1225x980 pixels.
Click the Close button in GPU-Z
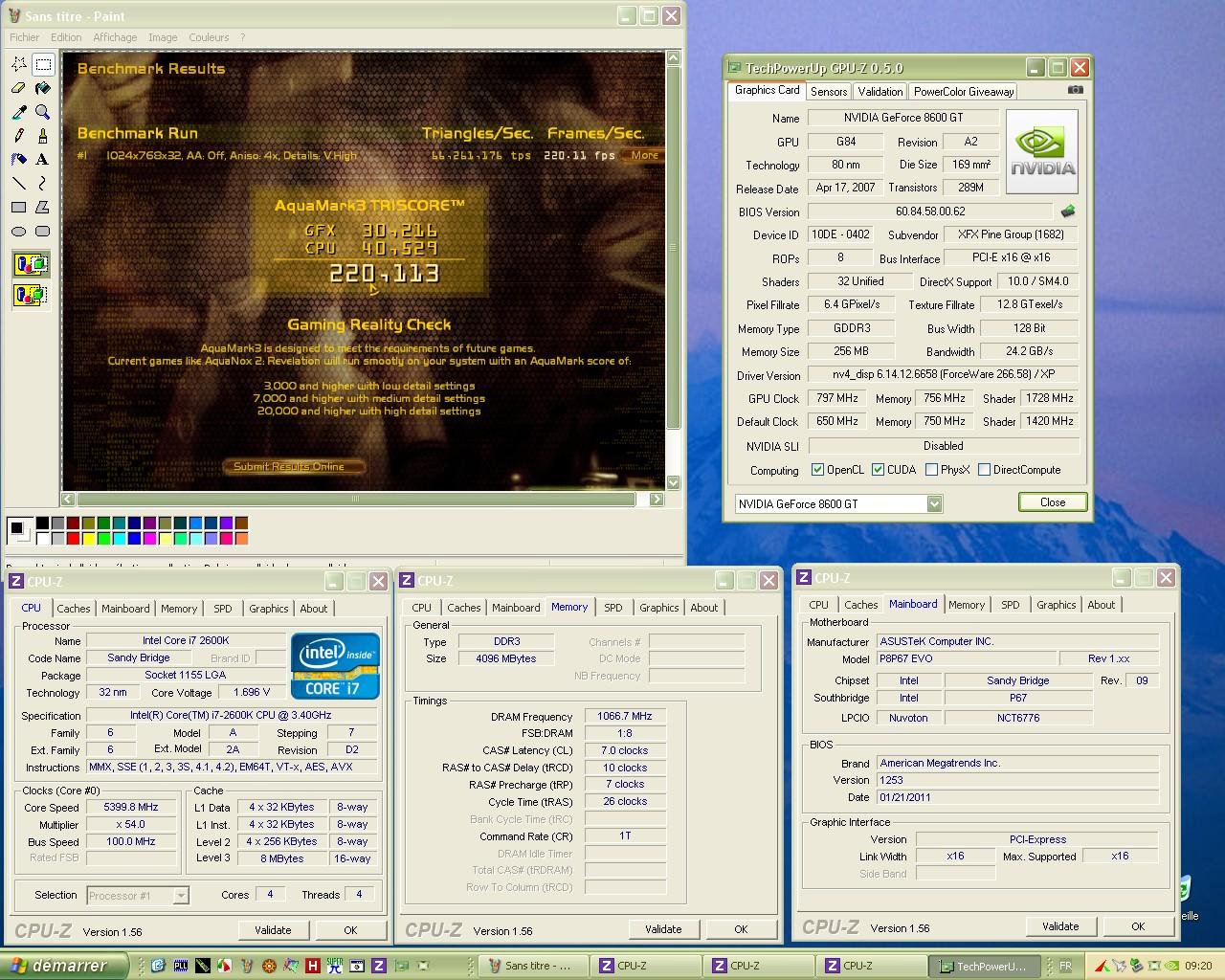pyautogui.click(x=1053, y=502)
